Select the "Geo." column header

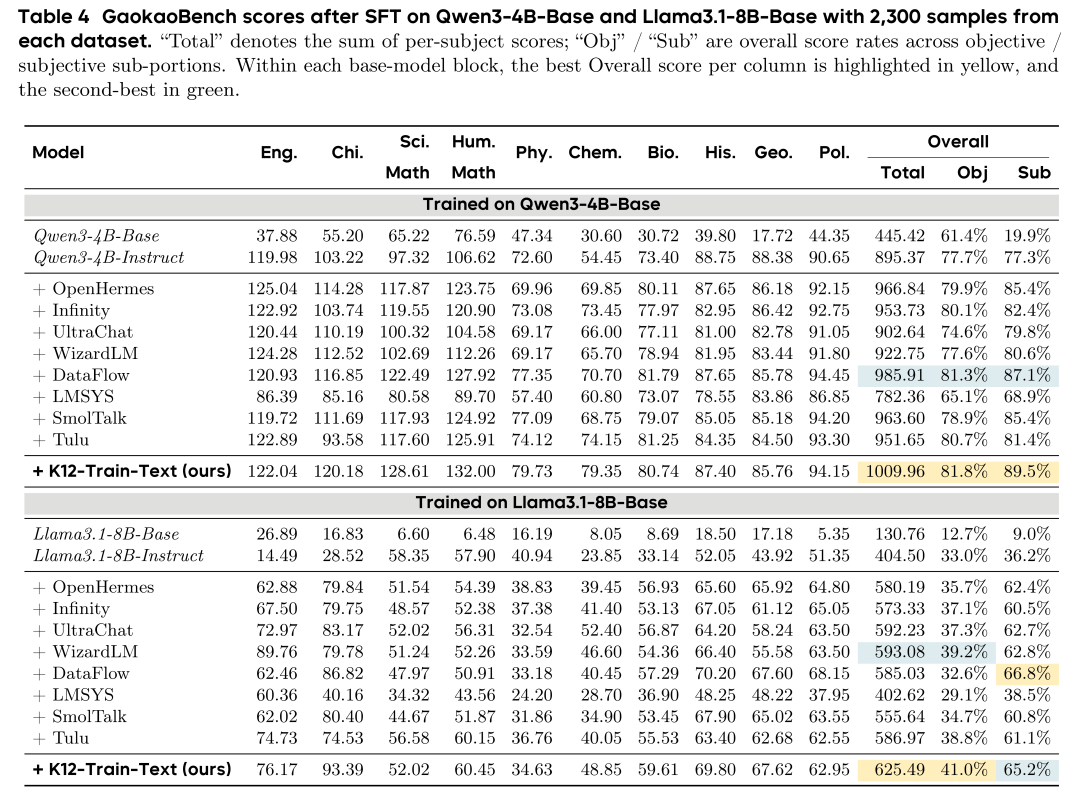[773, 152]
